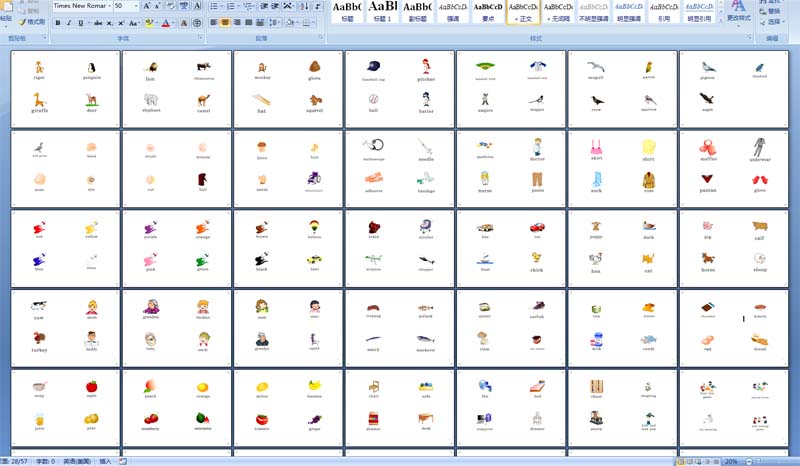
Task: Open line spacing options
Action: click(x=274, y=23)
